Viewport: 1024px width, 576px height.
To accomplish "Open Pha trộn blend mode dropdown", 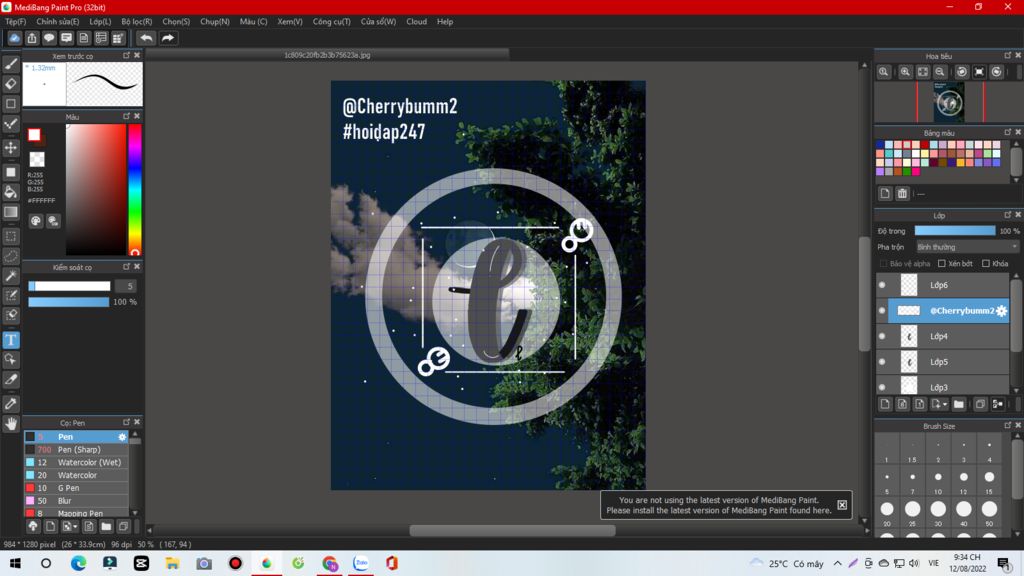I will (x=967, y=247).
